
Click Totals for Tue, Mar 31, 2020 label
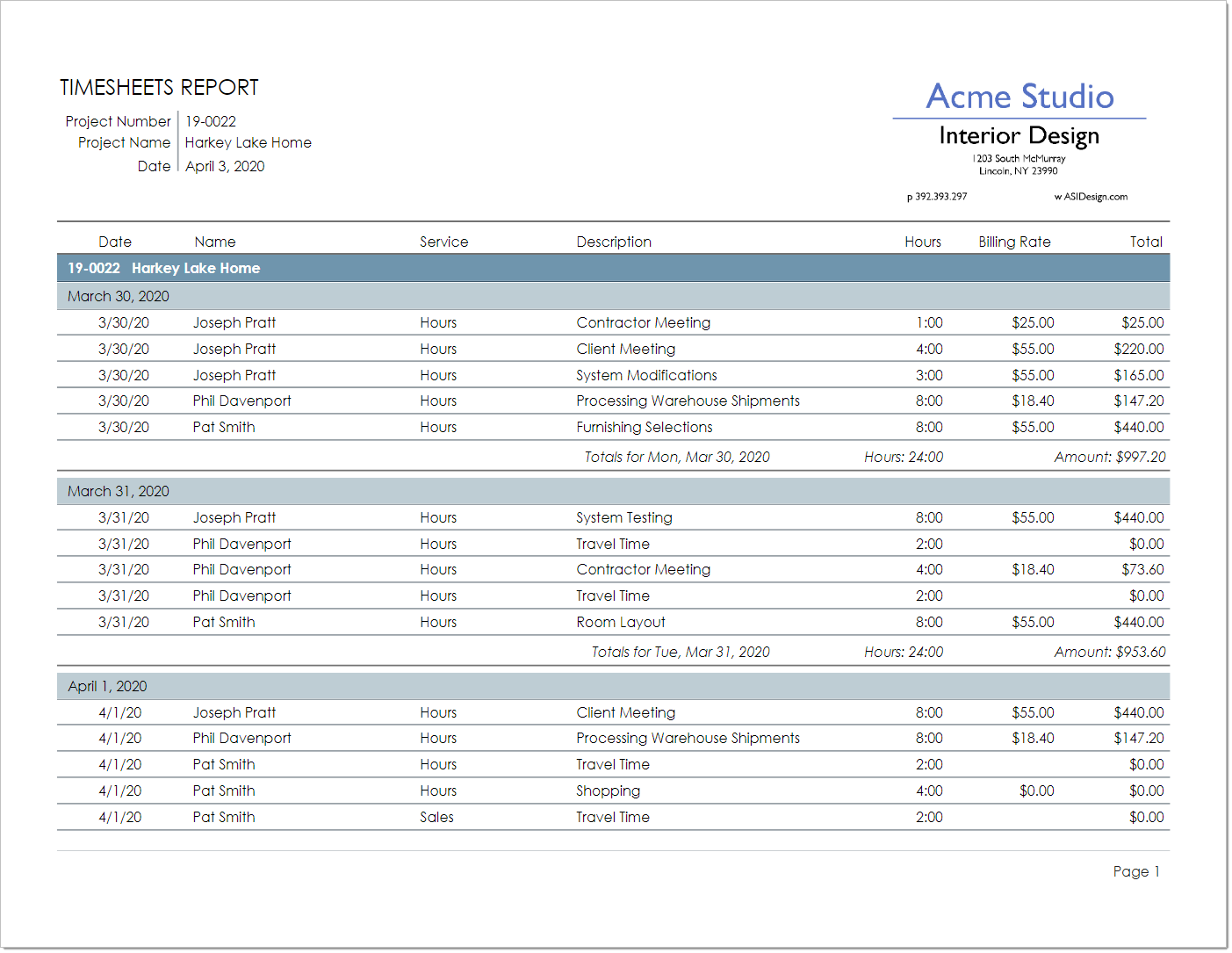tap(681, 652)
